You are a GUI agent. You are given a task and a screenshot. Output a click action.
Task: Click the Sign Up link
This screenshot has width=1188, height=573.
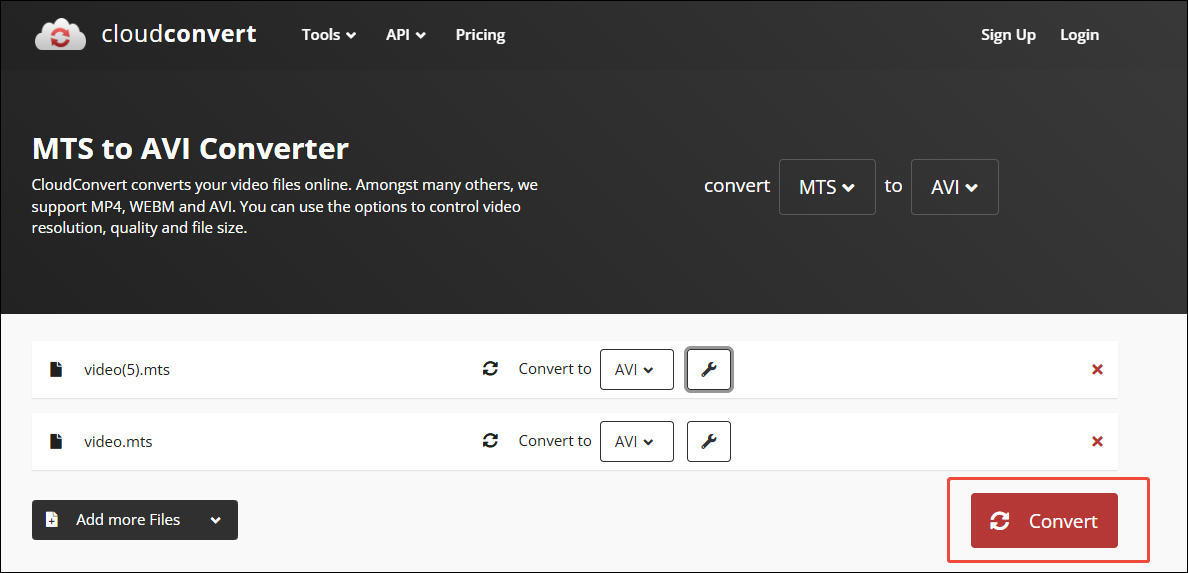(1008, 35)
